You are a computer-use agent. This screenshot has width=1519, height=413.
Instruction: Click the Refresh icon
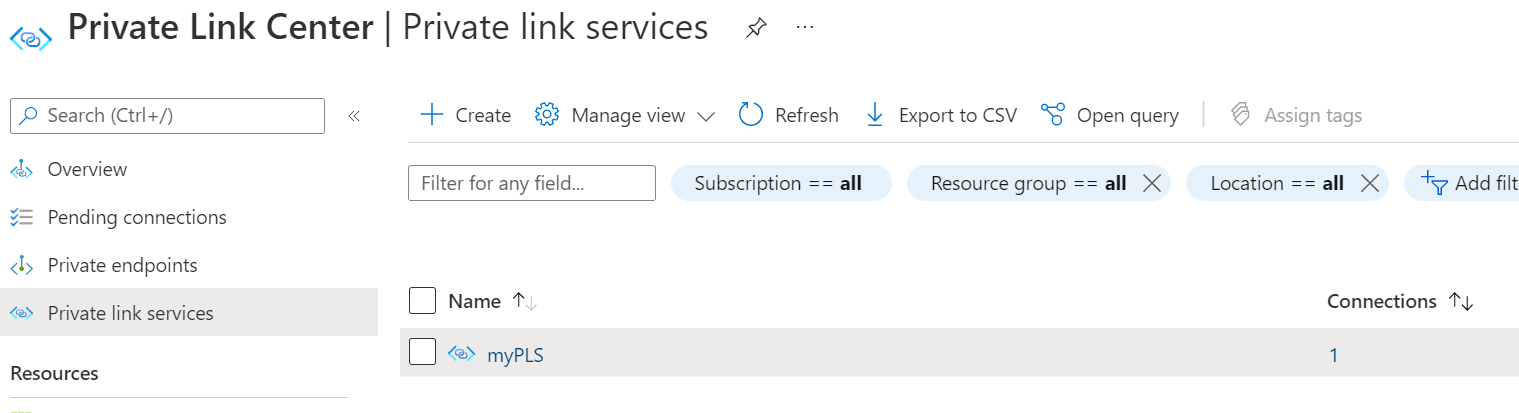(751, 115)
